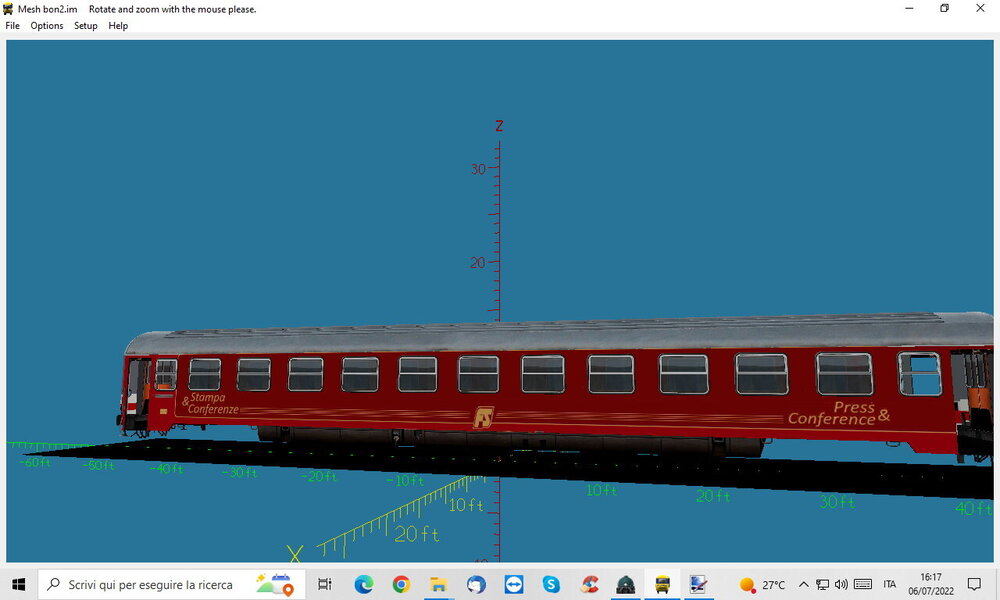Open the File menu
Image resolution: width=1000 pixels, height=600 pixels.
tap(12, 26)
